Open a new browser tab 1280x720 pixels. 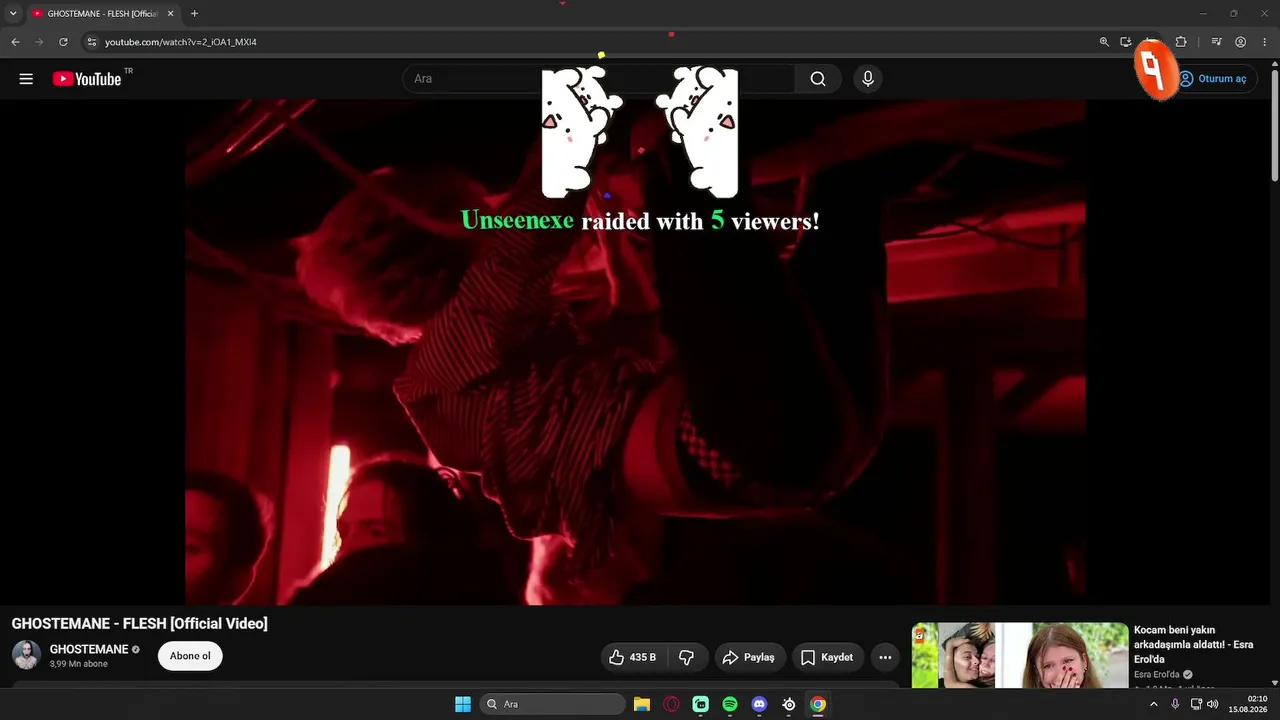[x=194, y=14]
